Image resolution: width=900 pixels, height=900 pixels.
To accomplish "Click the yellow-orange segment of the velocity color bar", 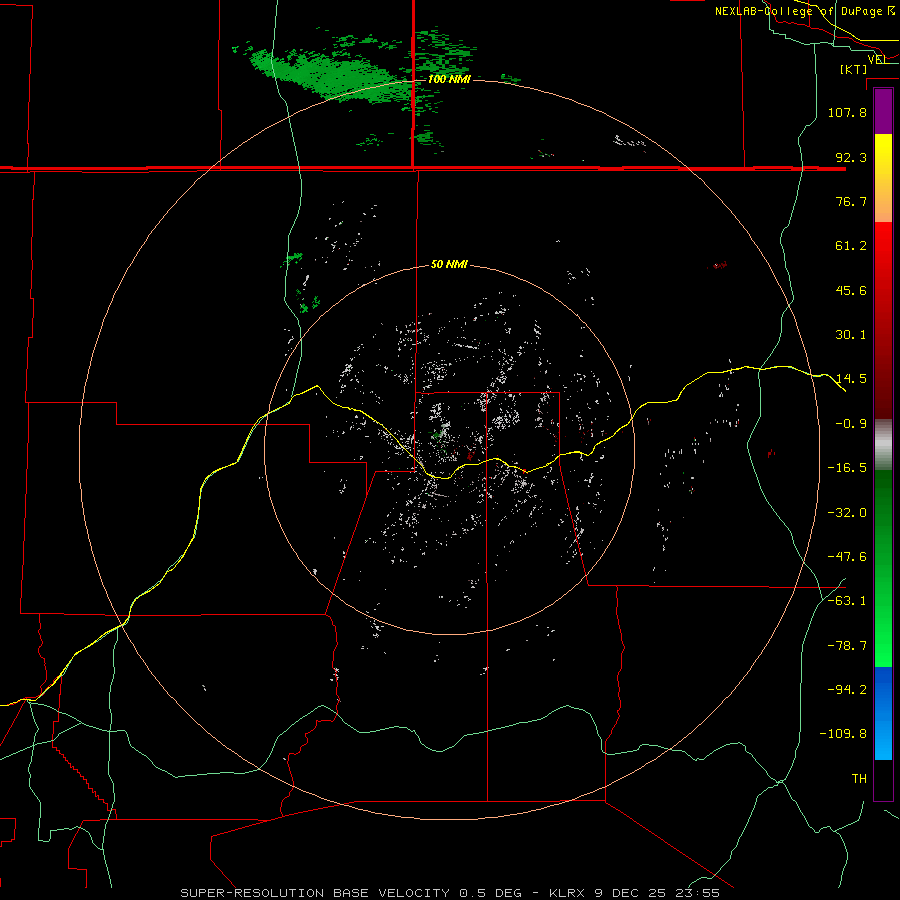I will 883,178.
